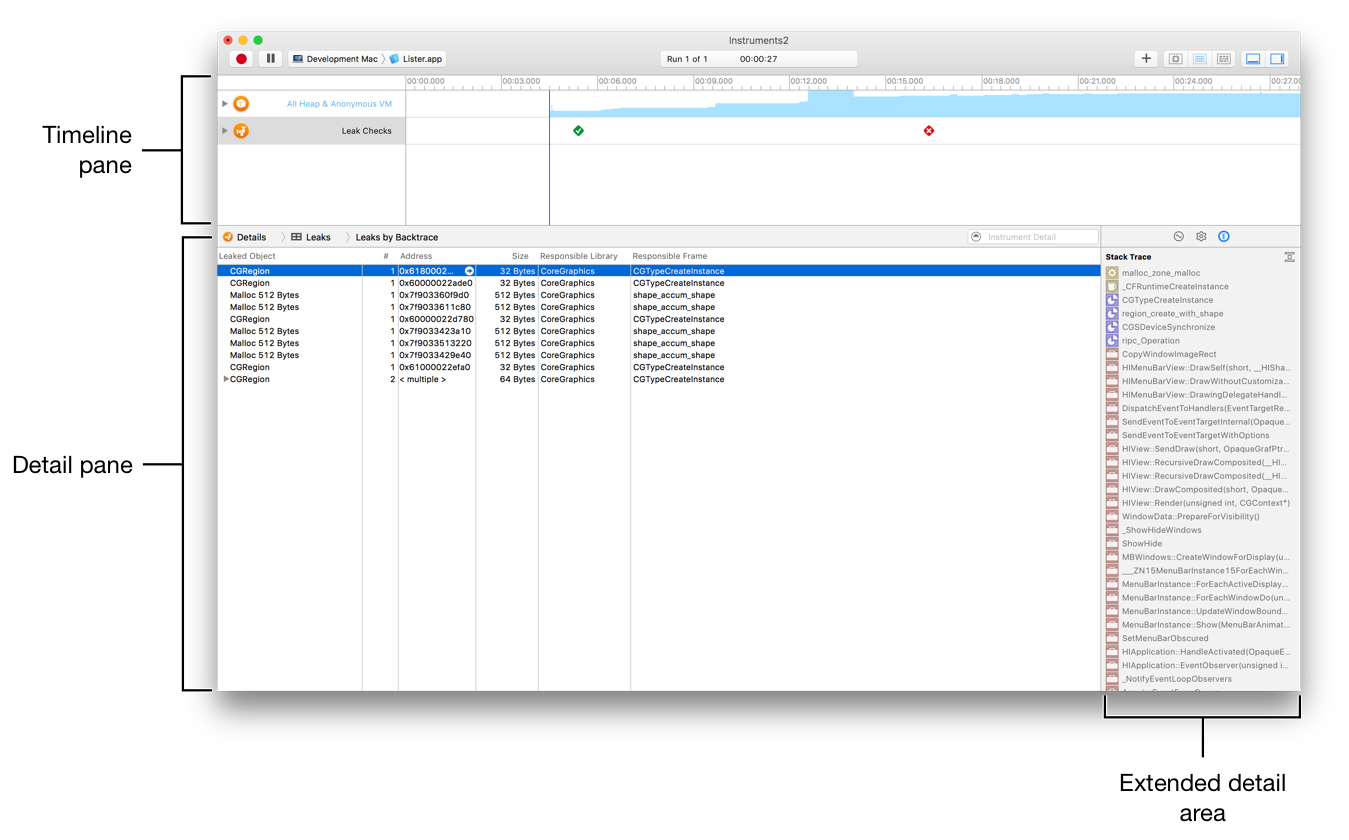Open the Leaks detail type menu
The image size is (1349, 840).
pos(311,237)
